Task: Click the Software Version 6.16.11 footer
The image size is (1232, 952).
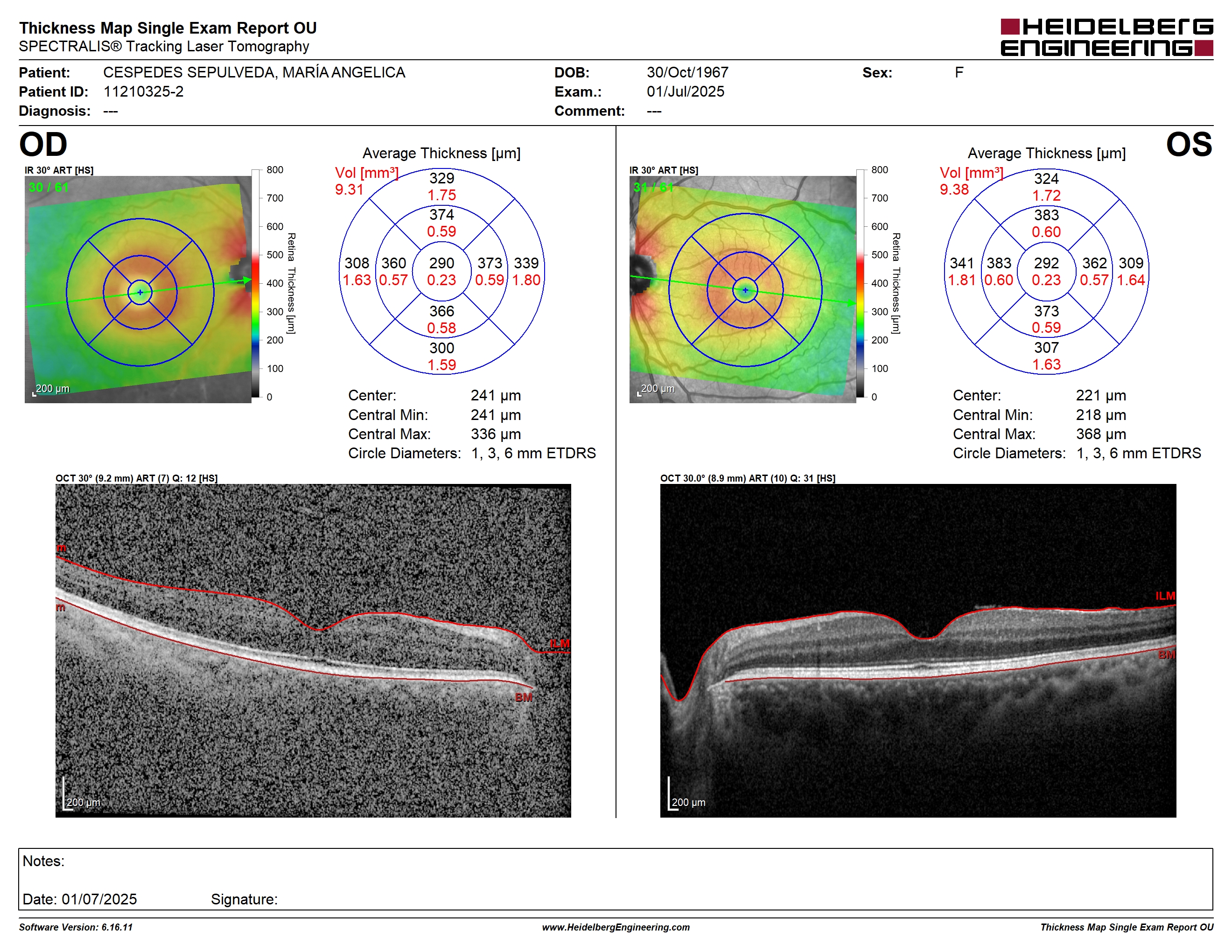Action: point(76,927)
